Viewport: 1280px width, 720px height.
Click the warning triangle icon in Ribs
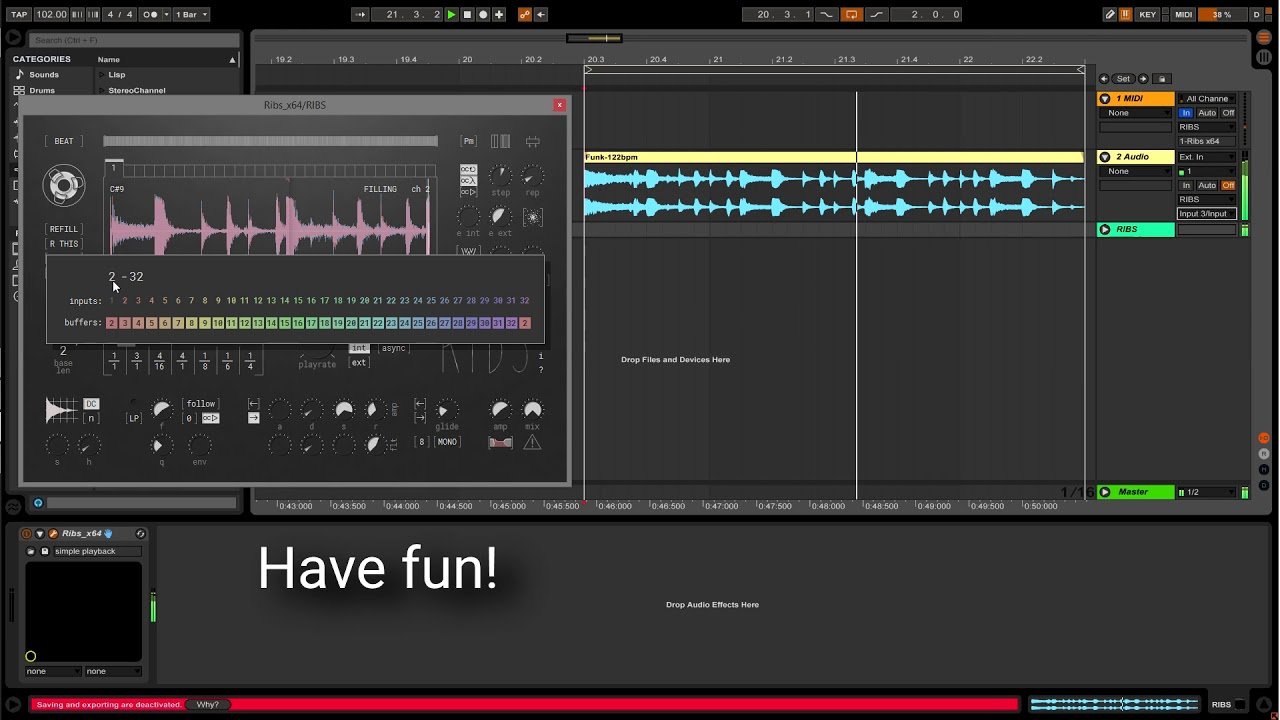(x=532, y=442)
